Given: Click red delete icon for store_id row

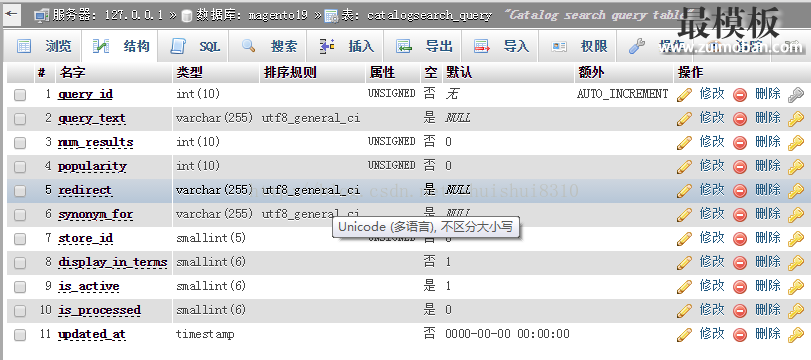Looking at the screenshot, I should click(740, 238).
